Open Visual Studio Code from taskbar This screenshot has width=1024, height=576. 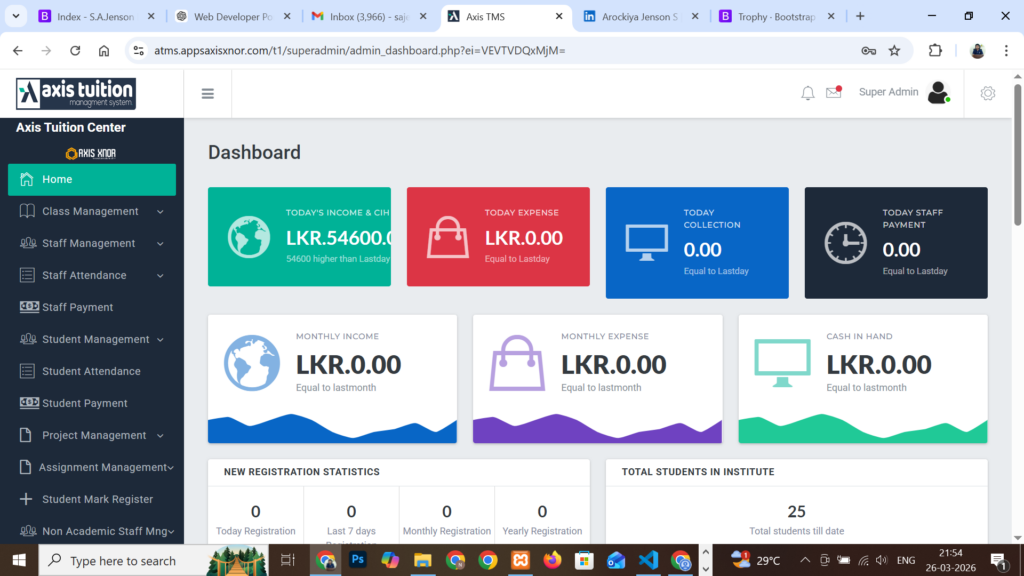[648, 560]
